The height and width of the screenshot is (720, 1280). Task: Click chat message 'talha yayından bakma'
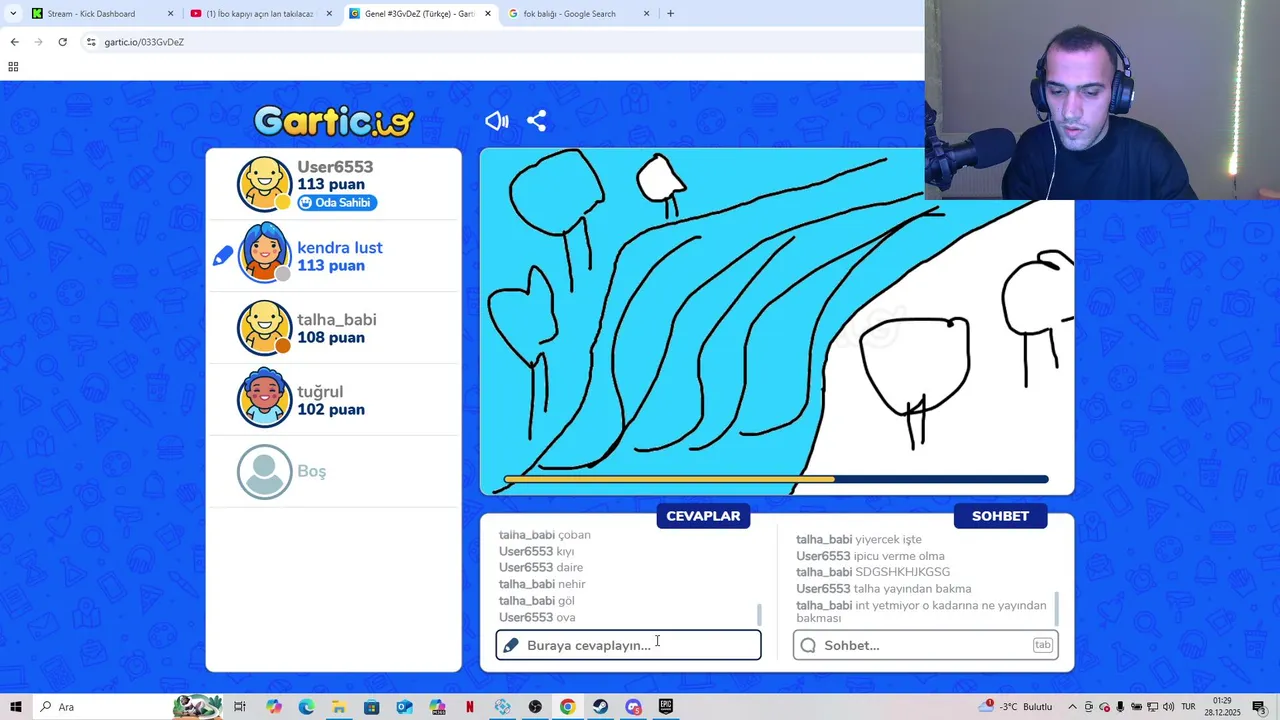click(884, 589)
